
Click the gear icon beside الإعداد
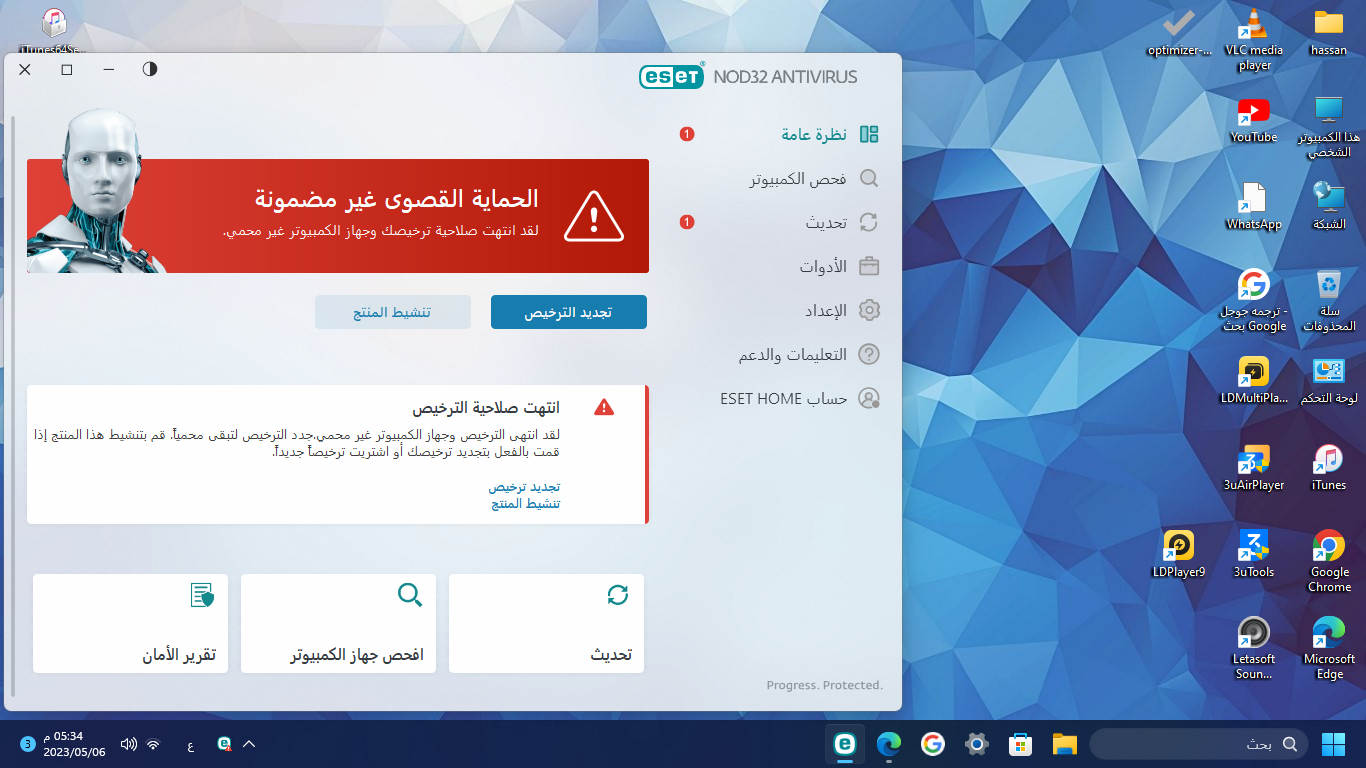pos(869,310)
